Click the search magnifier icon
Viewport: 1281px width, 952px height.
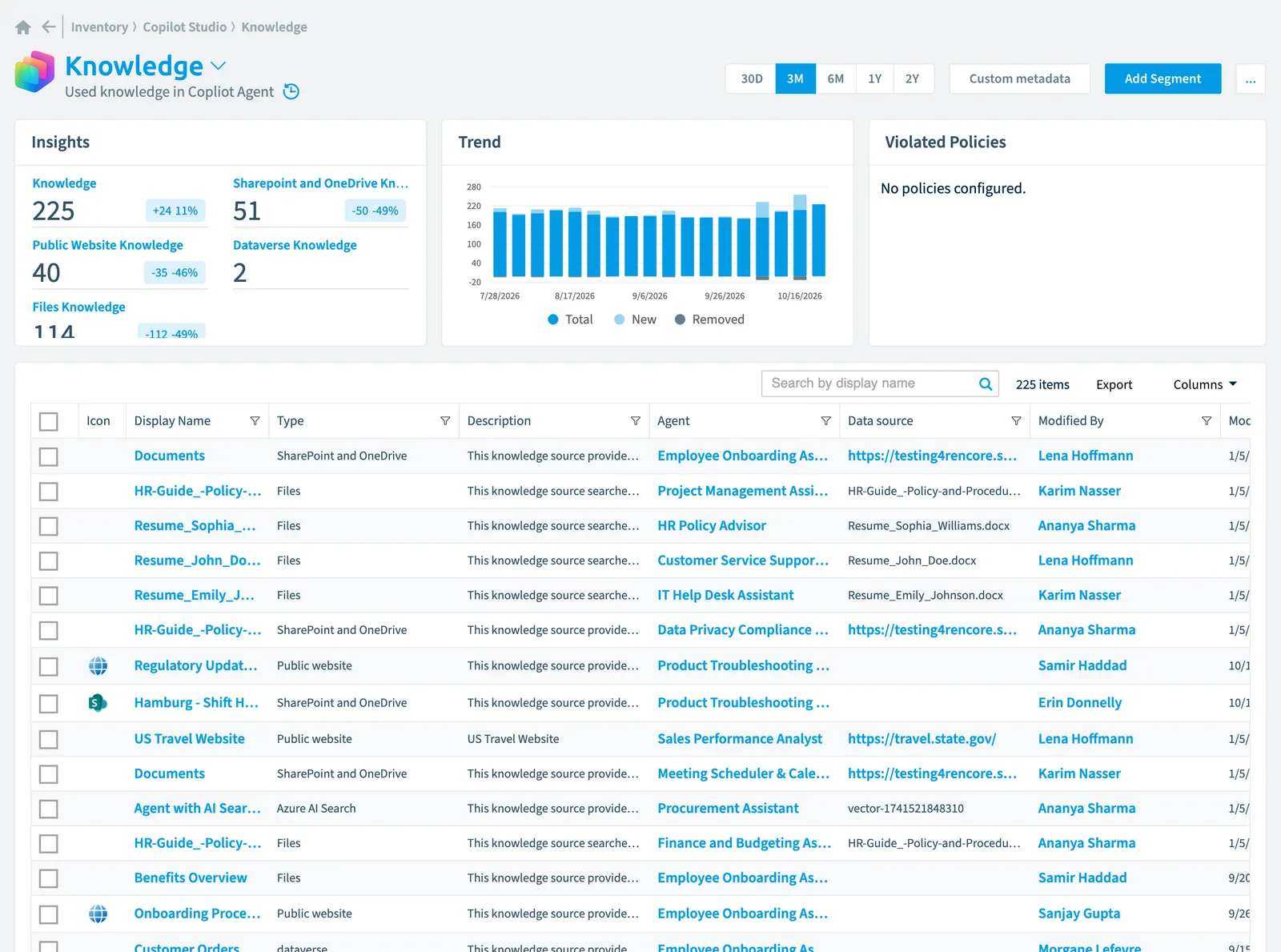click(986, 384)
